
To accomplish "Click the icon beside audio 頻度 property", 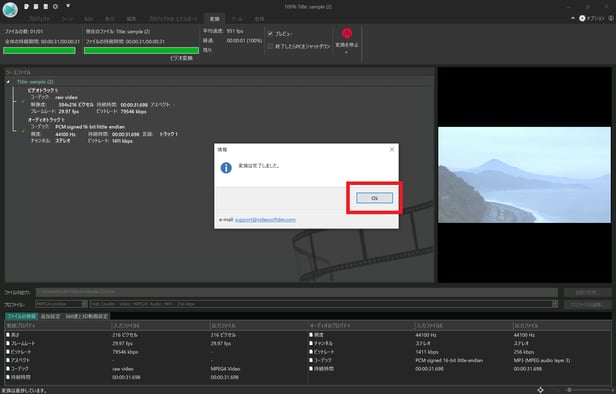I will 311,335.
